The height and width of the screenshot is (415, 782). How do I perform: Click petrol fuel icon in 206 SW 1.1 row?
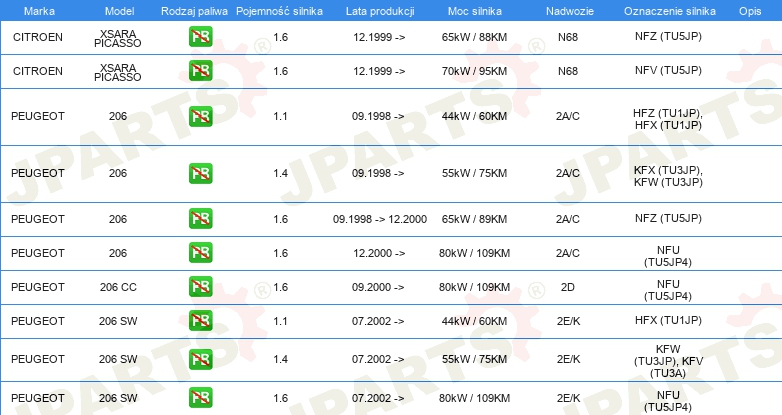point(200,321)
